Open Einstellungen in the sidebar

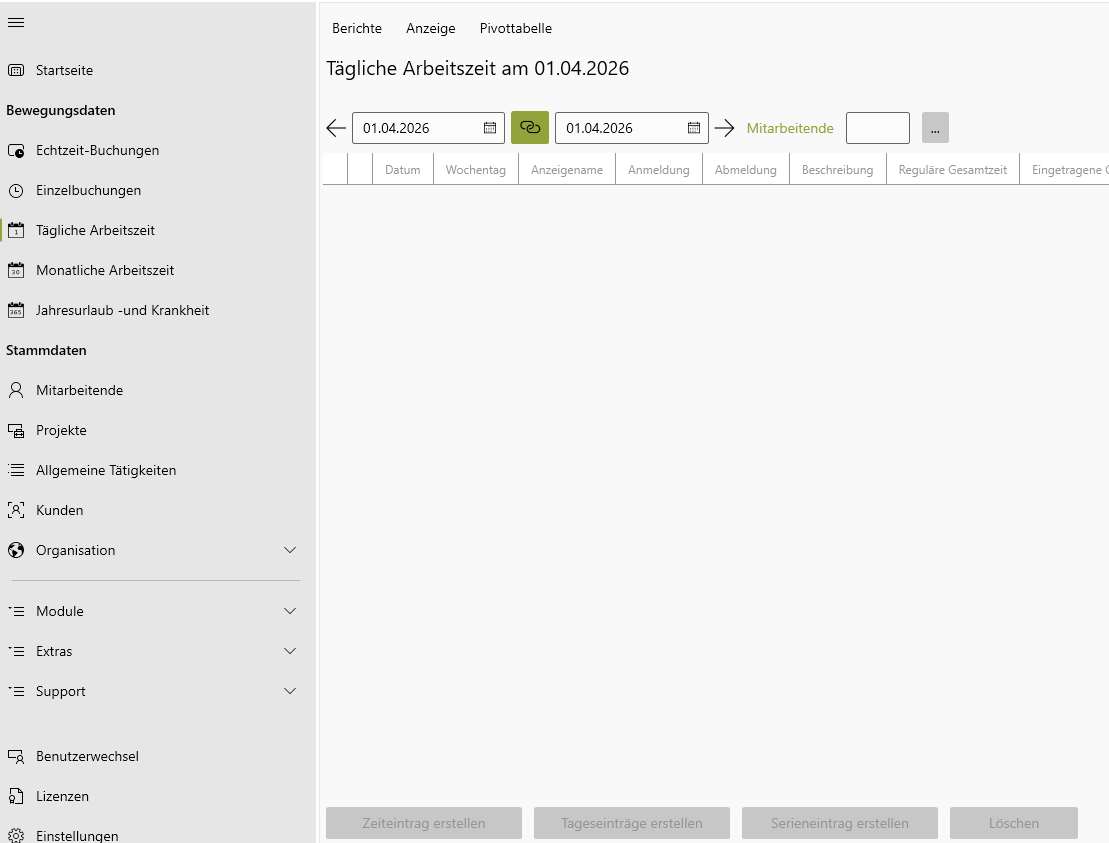coord(77,835)
